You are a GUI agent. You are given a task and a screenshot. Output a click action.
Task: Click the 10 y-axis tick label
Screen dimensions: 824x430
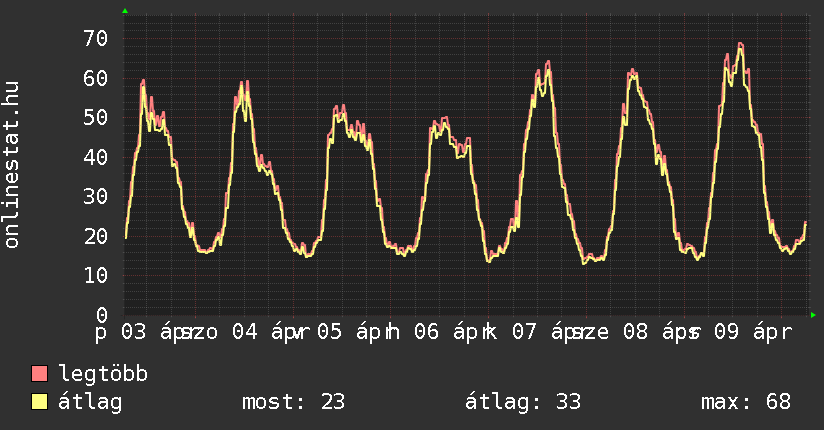94,275
